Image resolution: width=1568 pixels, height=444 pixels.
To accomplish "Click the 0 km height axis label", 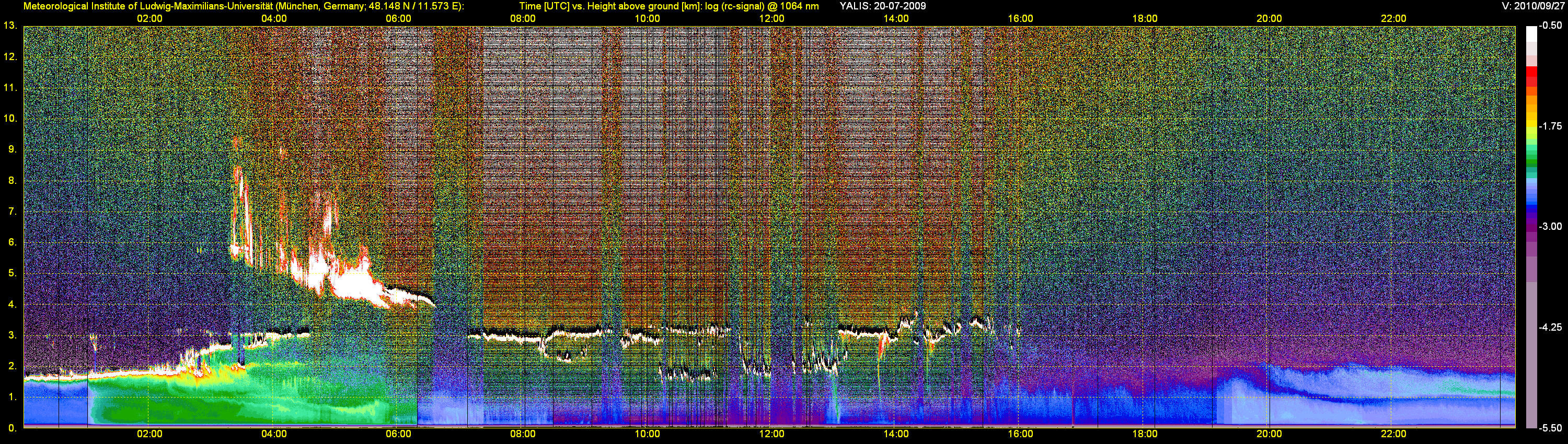I will coord(11,428).
